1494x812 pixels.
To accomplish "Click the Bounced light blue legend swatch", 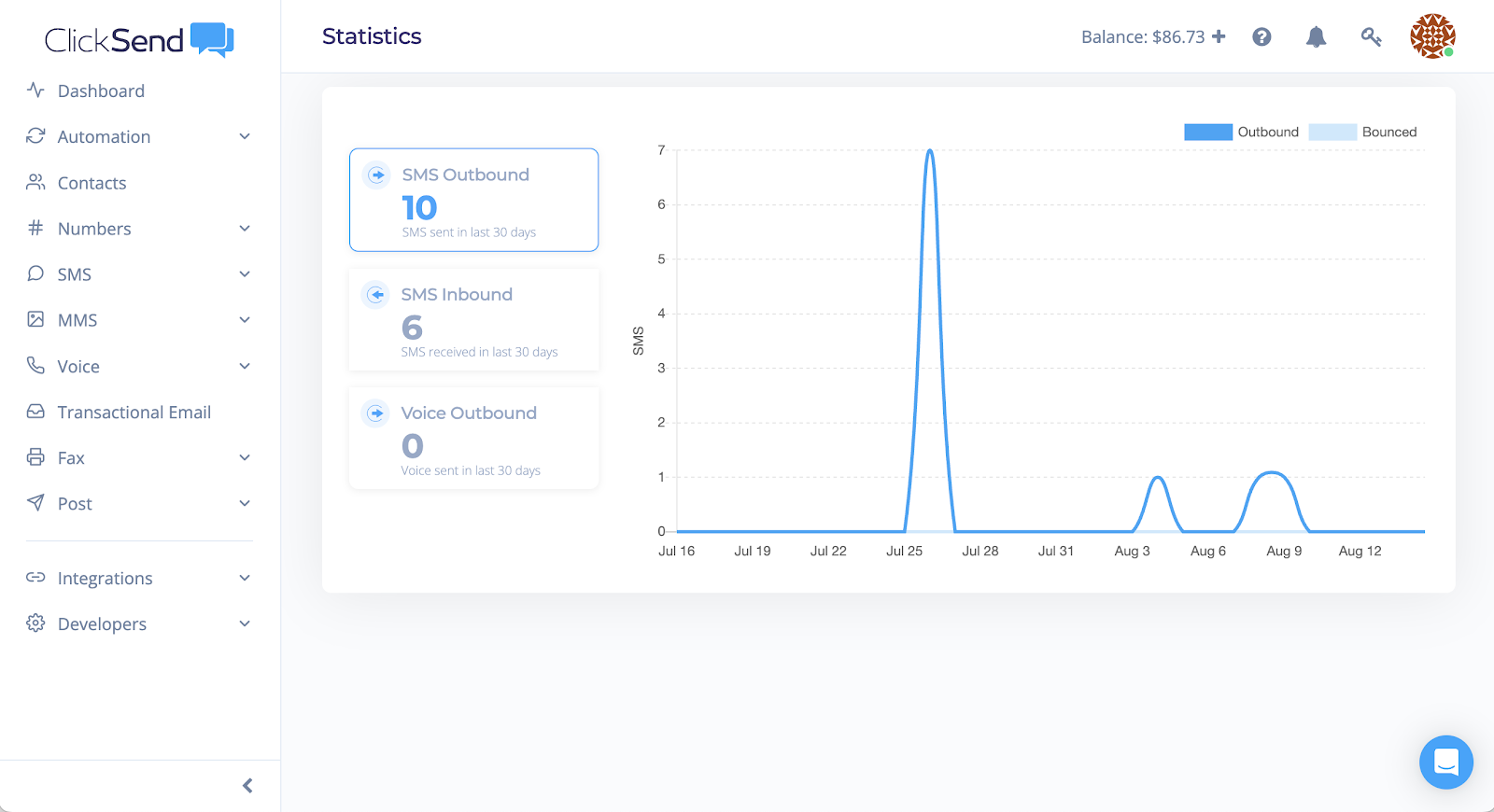I will point(1332,132).
